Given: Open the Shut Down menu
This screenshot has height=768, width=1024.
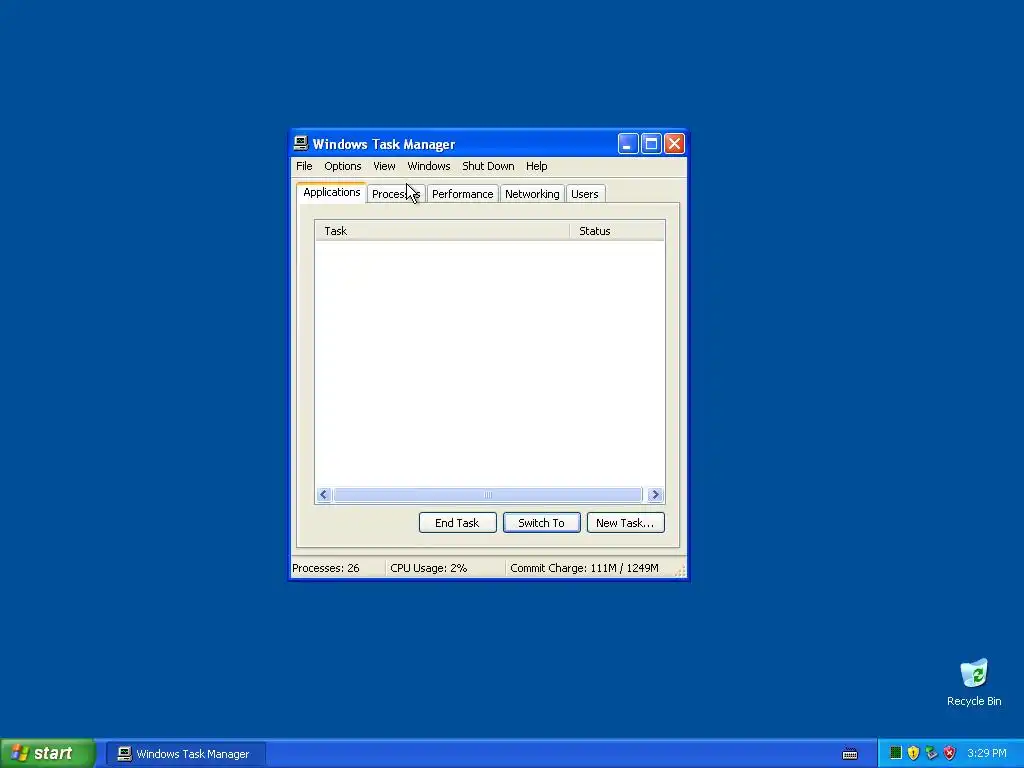Looking at the screenshot, I should (488, 166).
